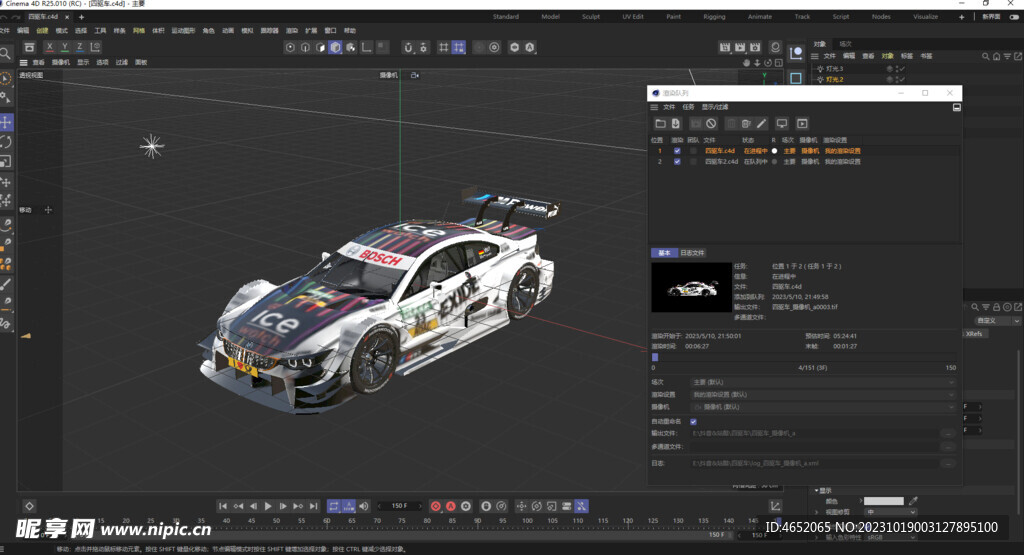Screen dimensions: 1024x555
Task: Click the highlighted polygon mode cube icon
Action: click(x=335, y=47)
